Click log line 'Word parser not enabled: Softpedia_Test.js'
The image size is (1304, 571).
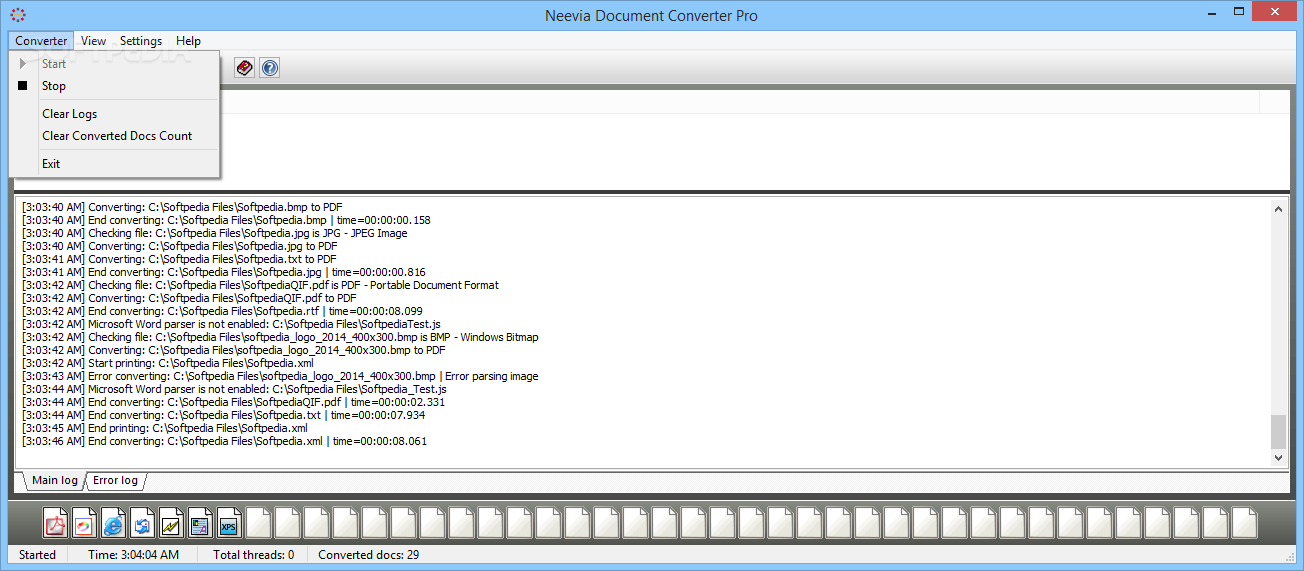pos(234,389)
